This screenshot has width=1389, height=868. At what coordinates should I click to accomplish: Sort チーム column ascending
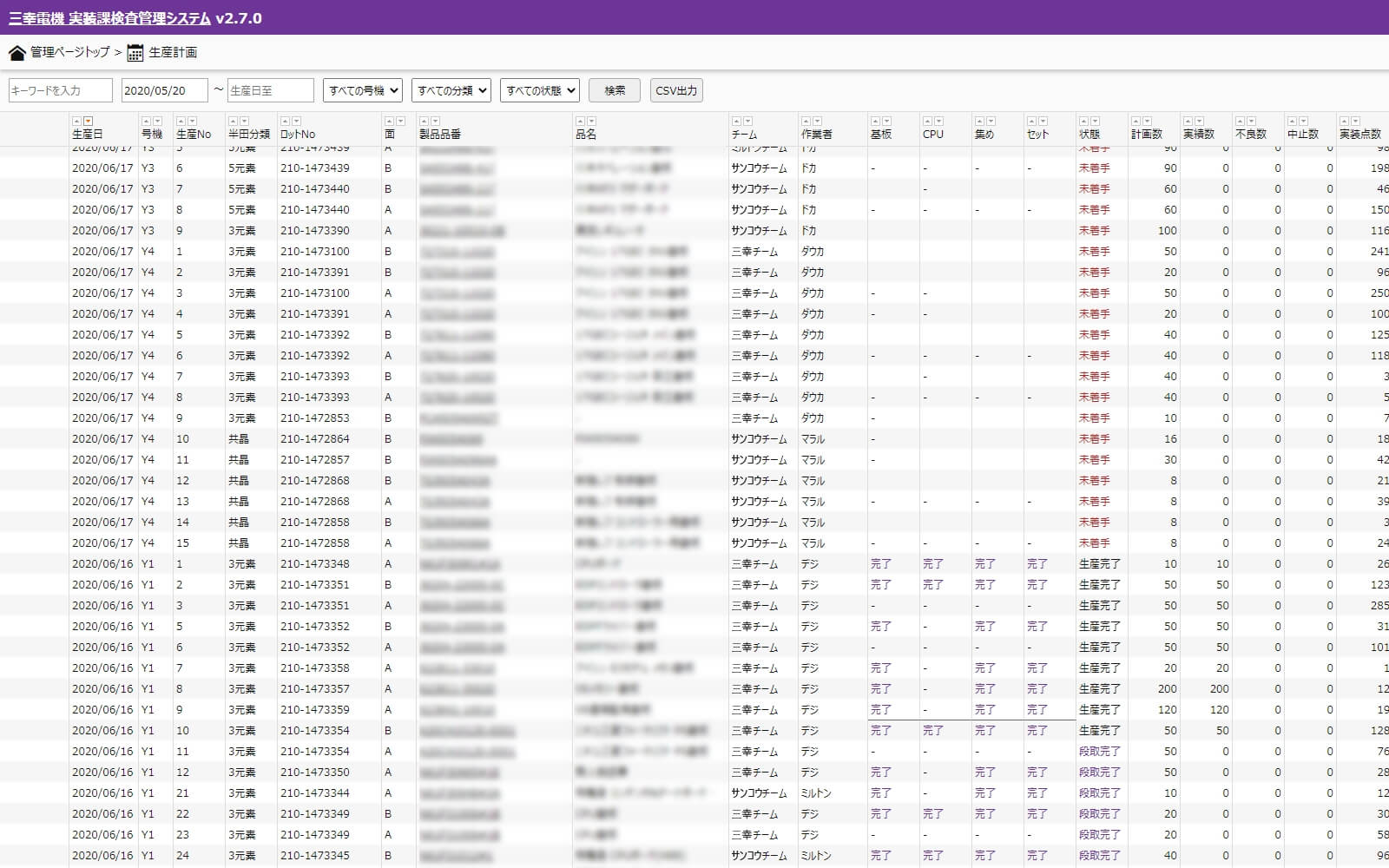pos(736,122)
